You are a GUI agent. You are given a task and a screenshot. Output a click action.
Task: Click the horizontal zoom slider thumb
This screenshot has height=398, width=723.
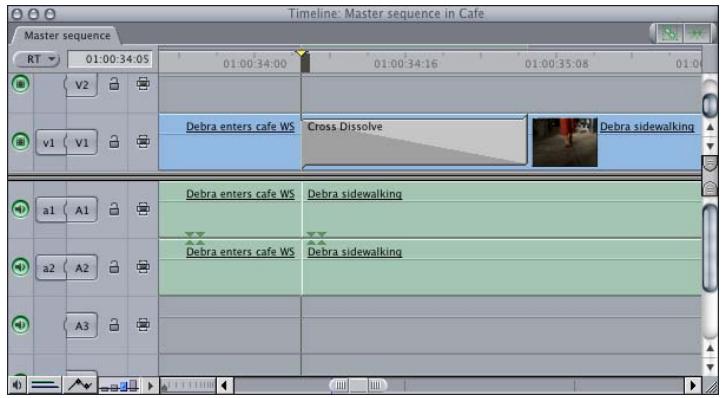pos(358,385)
